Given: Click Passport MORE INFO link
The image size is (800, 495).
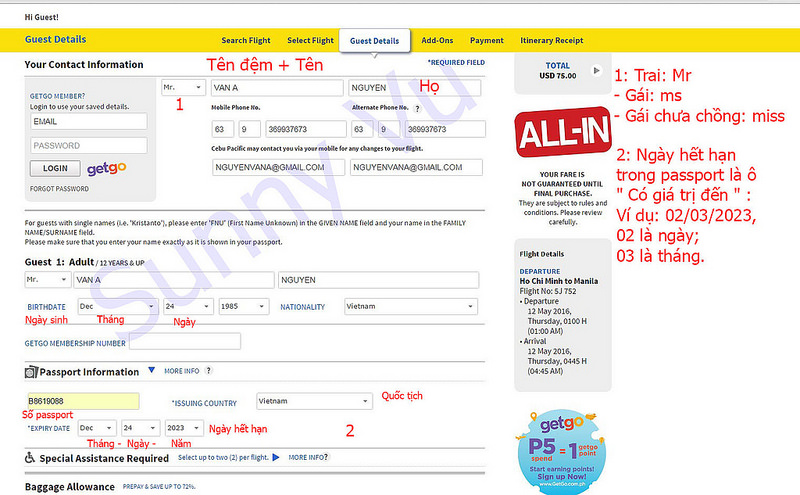Looking at the screenshot, I should [182, 371].
